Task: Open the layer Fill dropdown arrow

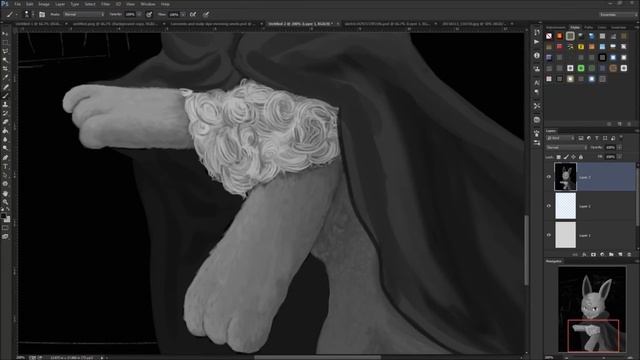Action: pos(619,157)
